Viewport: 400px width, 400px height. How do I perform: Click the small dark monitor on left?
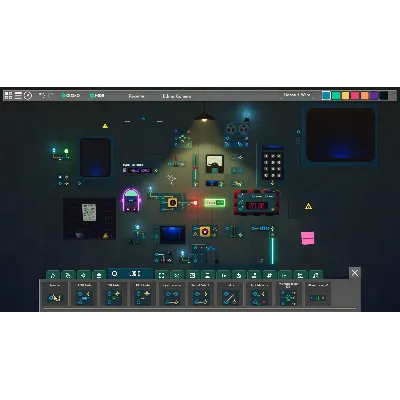pos(96,157)
